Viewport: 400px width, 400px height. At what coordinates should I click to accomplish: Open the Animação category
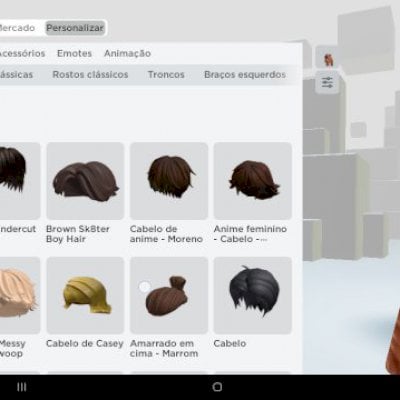point(127,53)
